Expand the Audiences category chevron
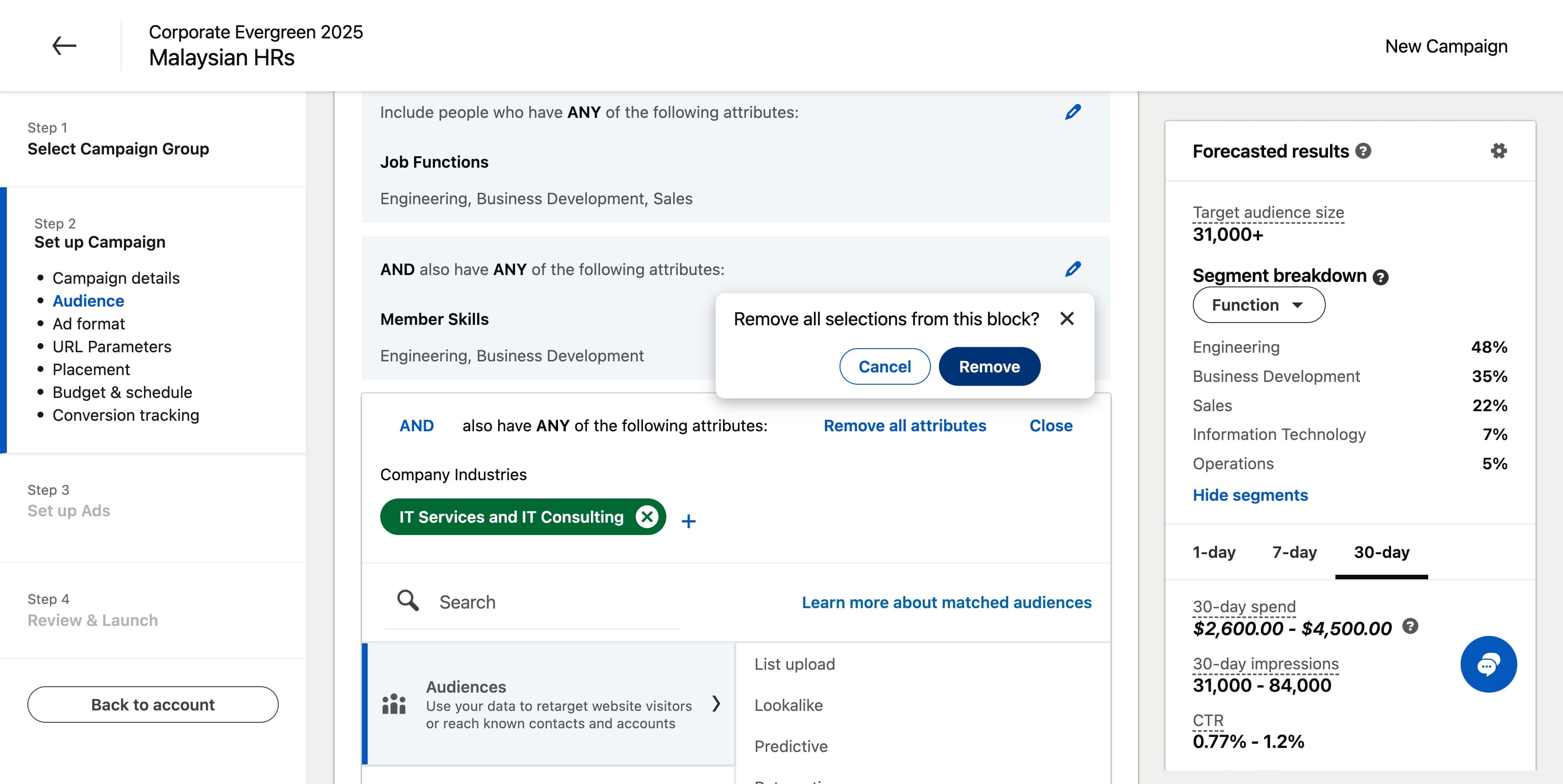 click(716, 703)
